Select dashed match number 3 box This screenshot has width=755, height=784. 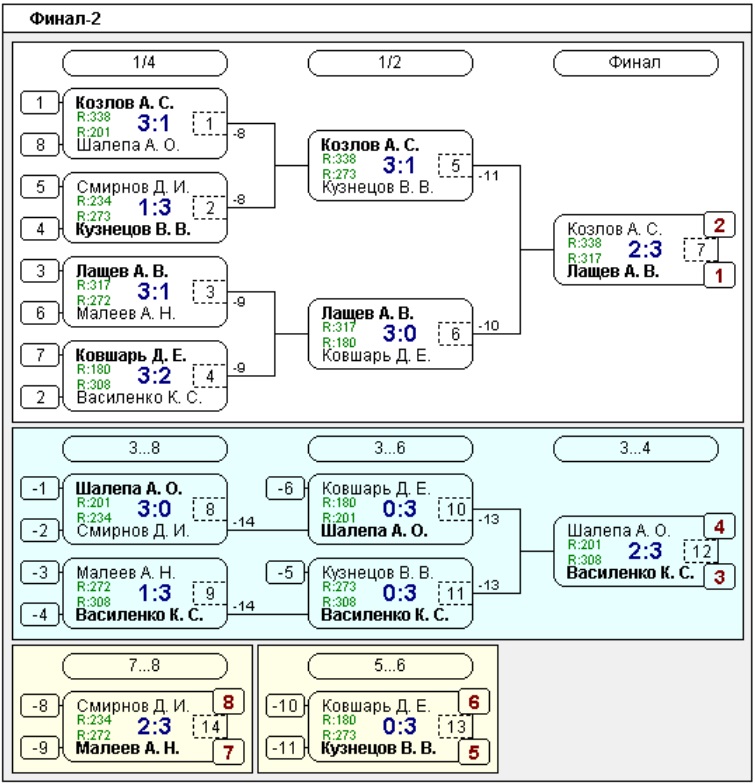coord(210,292)
